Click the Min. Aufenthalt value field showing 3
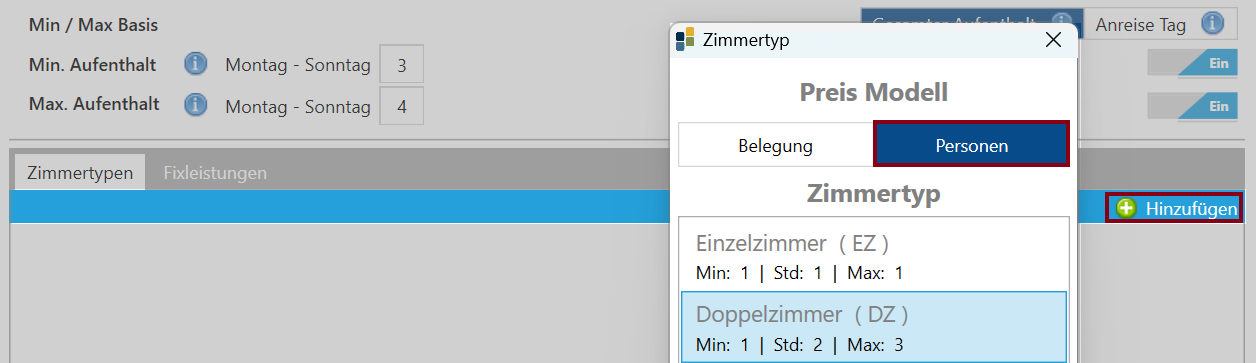The width and height of the screenshot is (1256, 363). tap(401, 65)
